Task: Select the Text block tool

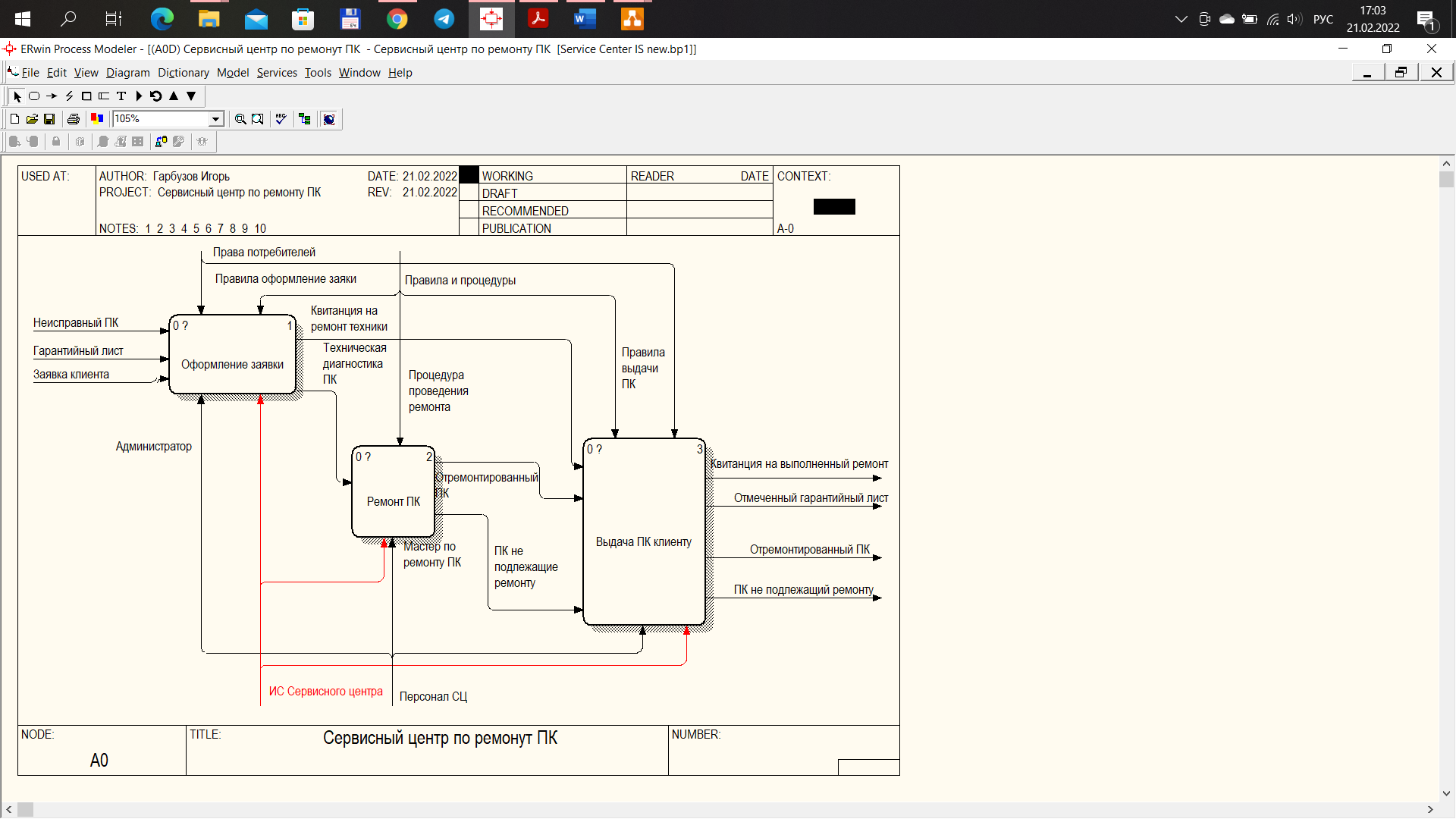Action: [x=121, y=96]
